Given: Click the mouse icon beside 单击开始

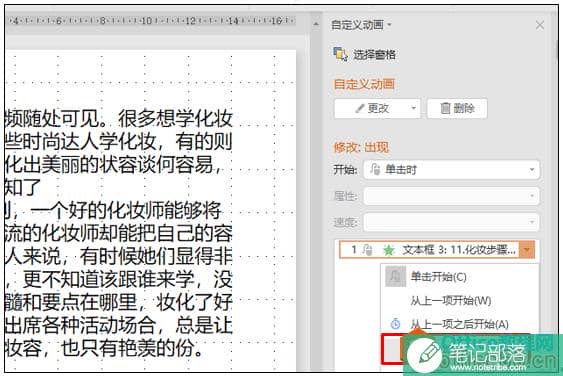Looking at the screenshot, I should 395,276.
